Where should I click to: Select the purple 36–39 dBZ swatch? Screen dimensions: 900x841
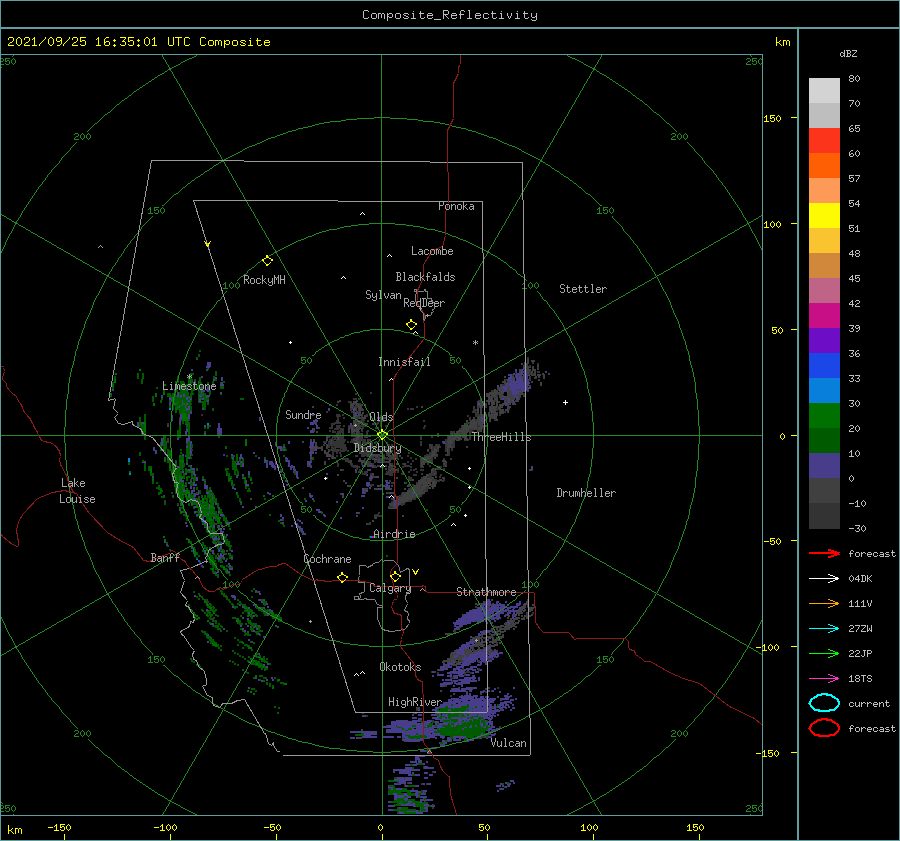pos(824,341)
